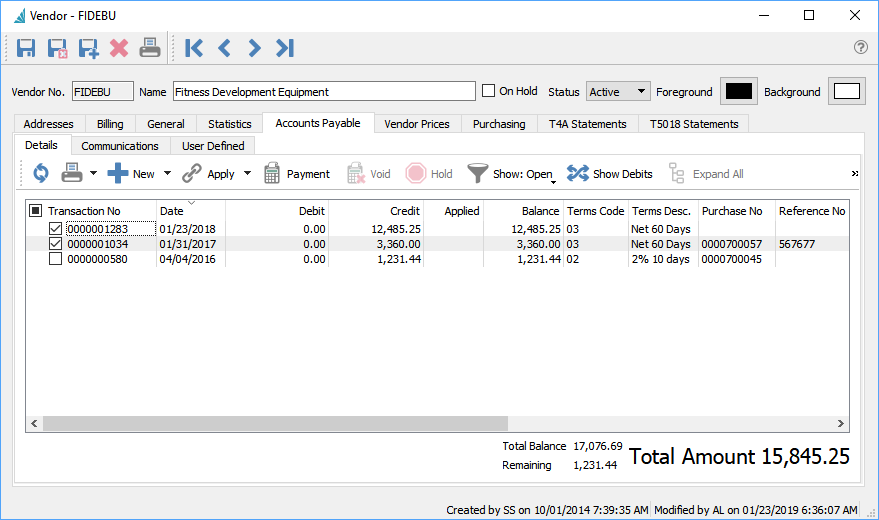Open the T4A Statements tab
Image resolution: width=879 pixels, height=520 pixels.
coord(587,124)
